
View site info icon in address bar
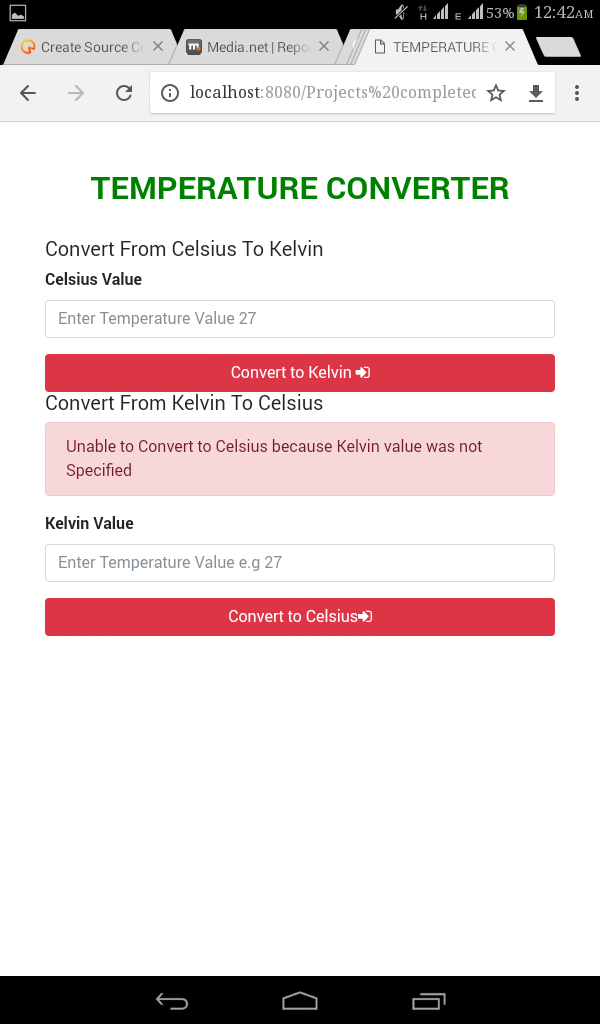170,93
